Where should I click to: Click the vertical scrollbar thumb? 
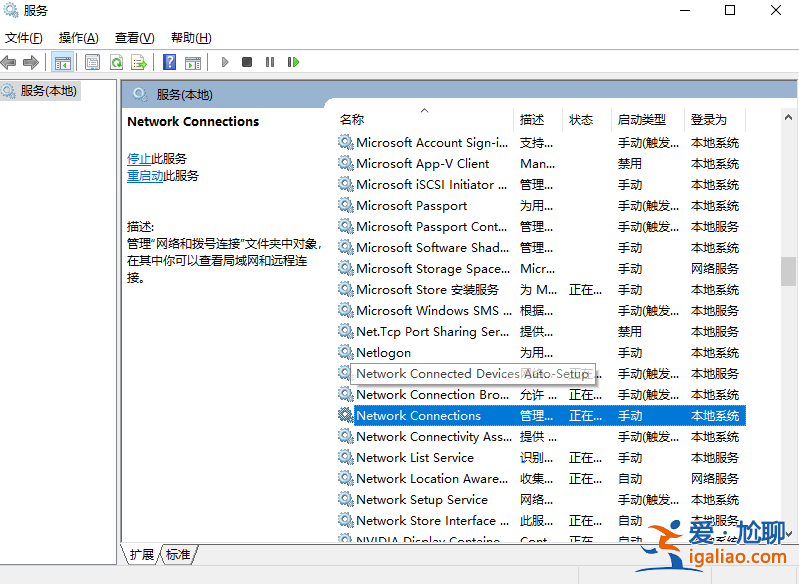(788, 271)
